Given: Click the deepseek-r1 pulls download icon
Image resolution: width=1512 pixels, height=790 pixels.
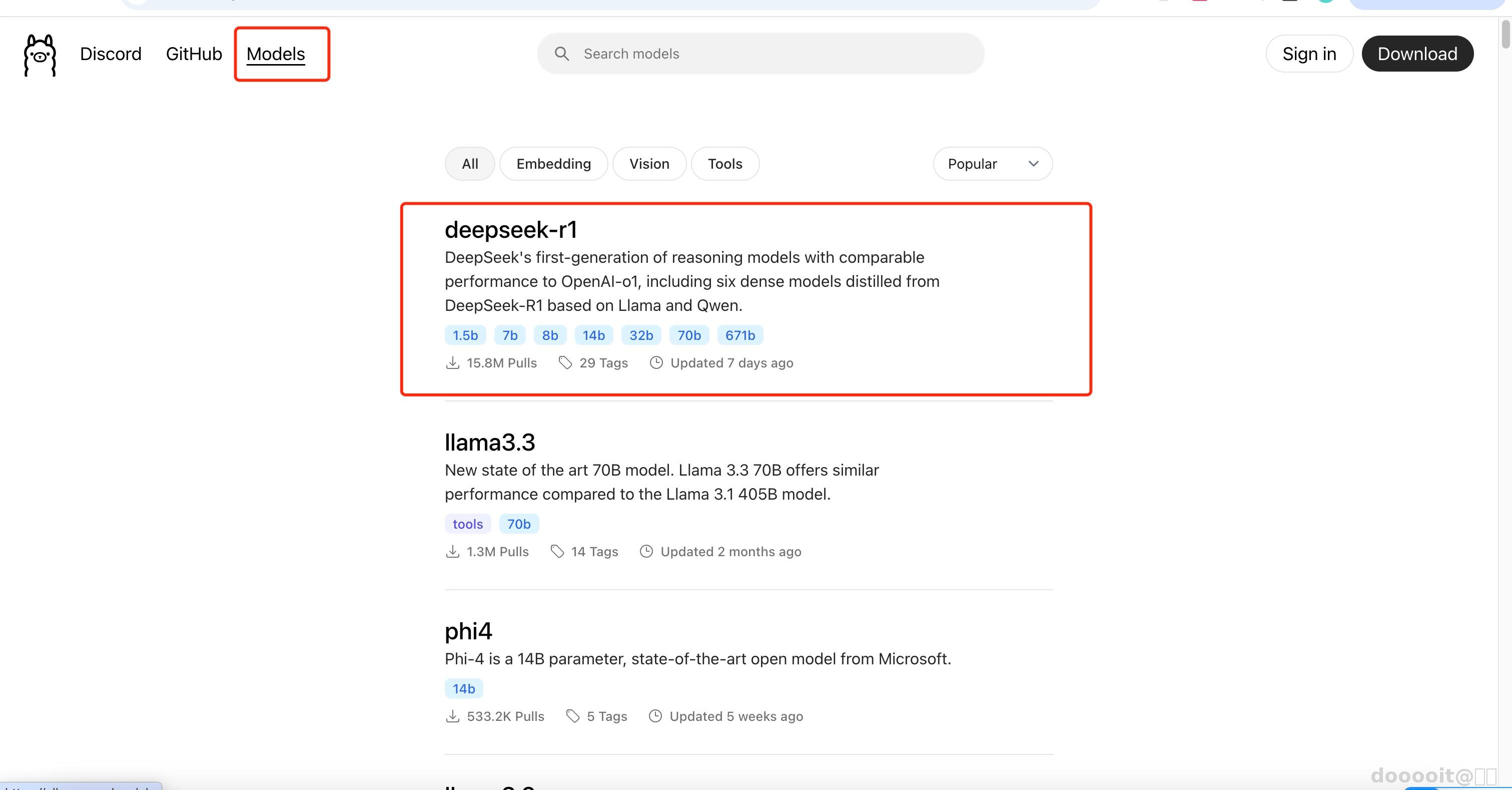Looking at the screenshot, I should [x=452, y=363].
